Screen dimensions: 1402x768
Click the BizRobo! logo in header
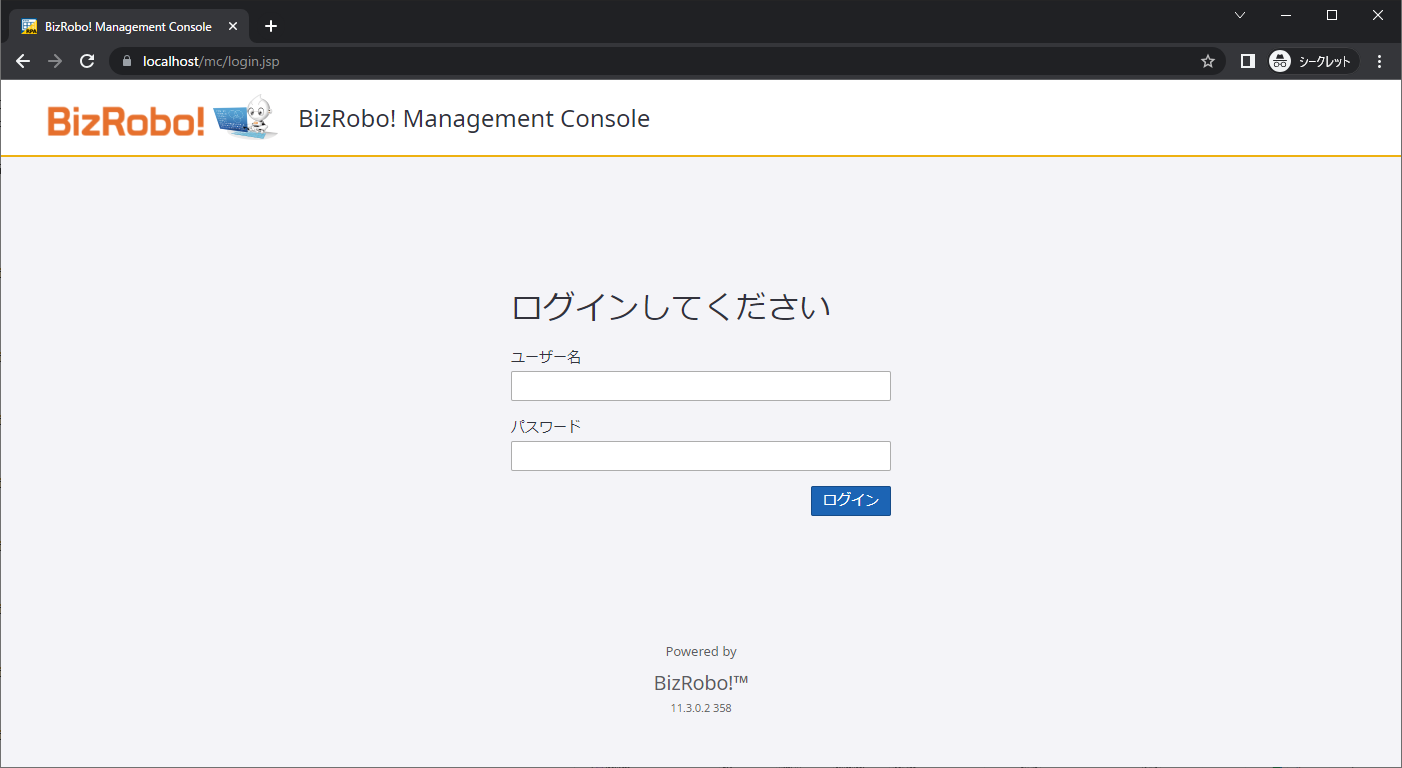pyautogui.click(x=161, y=119)
